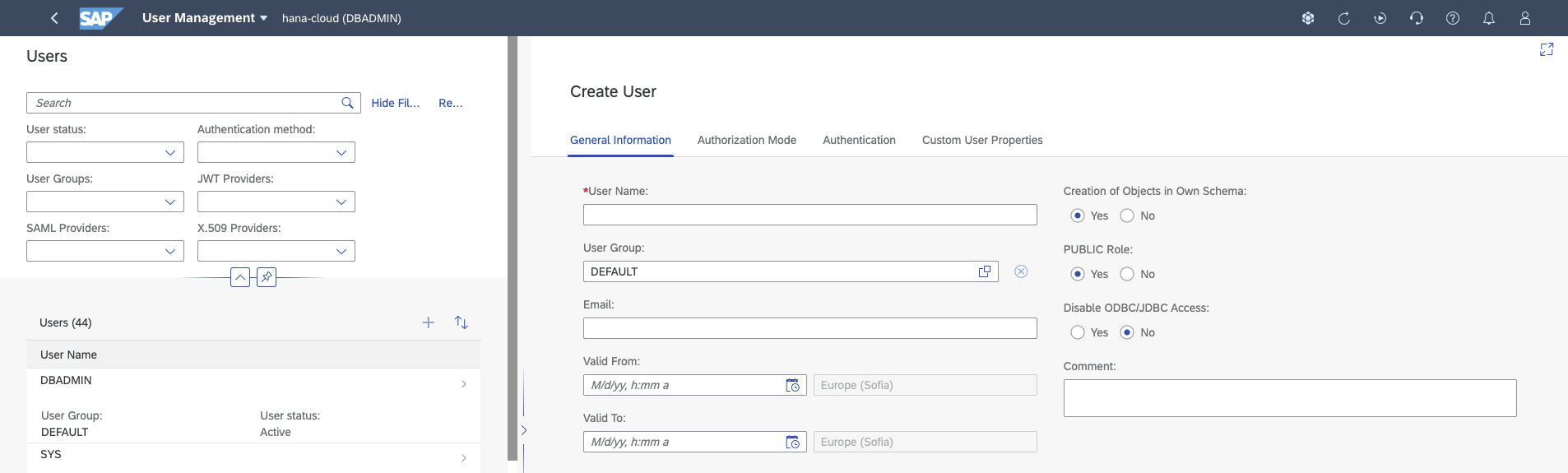The height and width of the screenshot is (473, 1568).
Task: Open the Valid From date picker
Action: coord(792,385)
